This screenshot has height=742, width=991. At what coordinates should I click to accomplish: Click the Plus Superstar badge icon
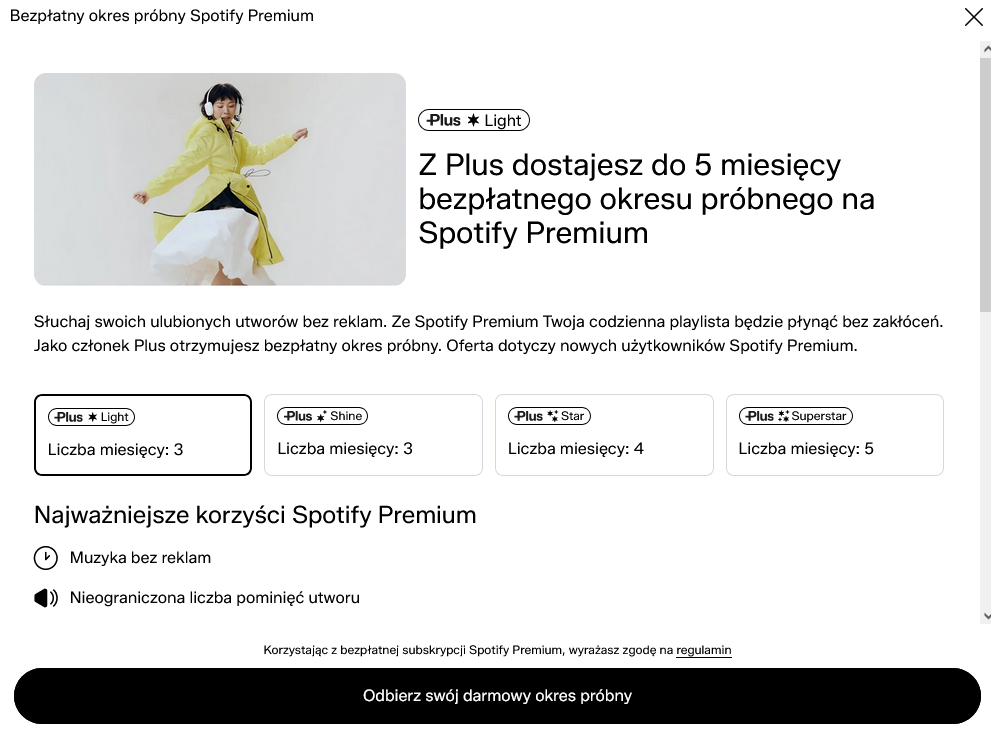(x=796, y=416)
